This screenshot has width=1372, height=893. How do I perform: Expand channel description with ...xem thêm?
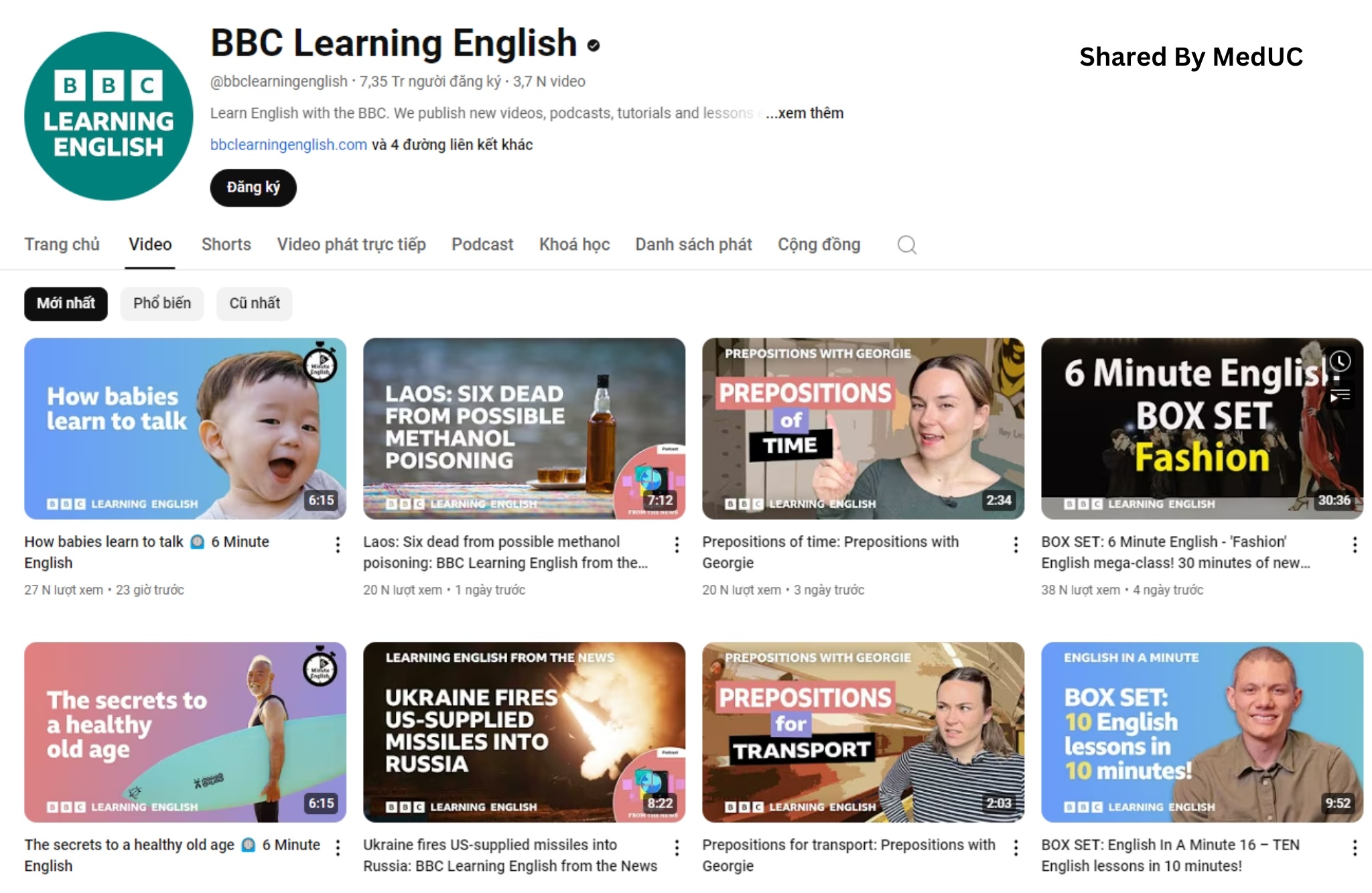pyautogui.click(x=804, y=113)
